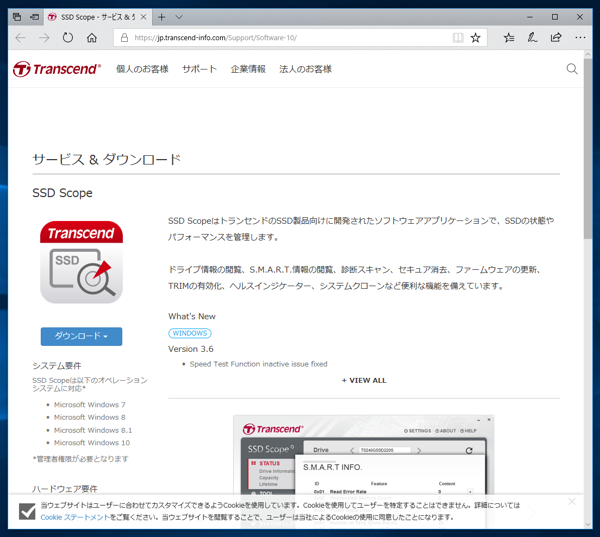This screenshot has width=600, height=537.
Task: Go back to previous page
Action: 20,38
